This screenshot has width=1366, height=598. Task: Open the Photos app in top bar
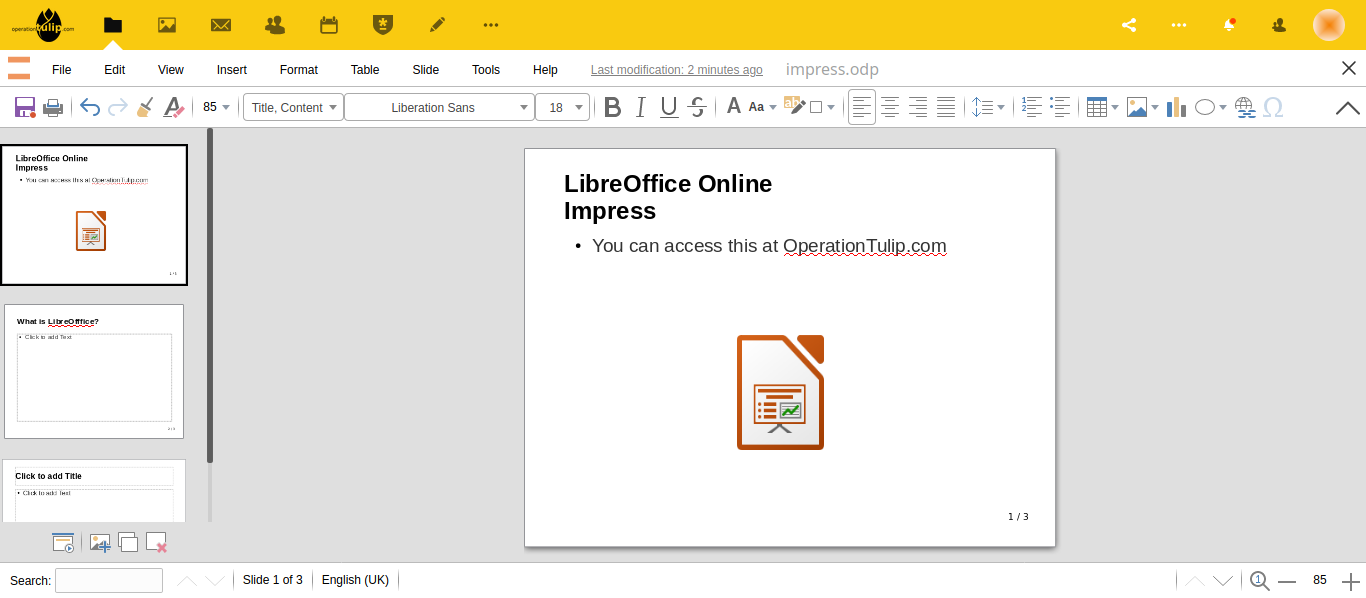coord(167,25)
